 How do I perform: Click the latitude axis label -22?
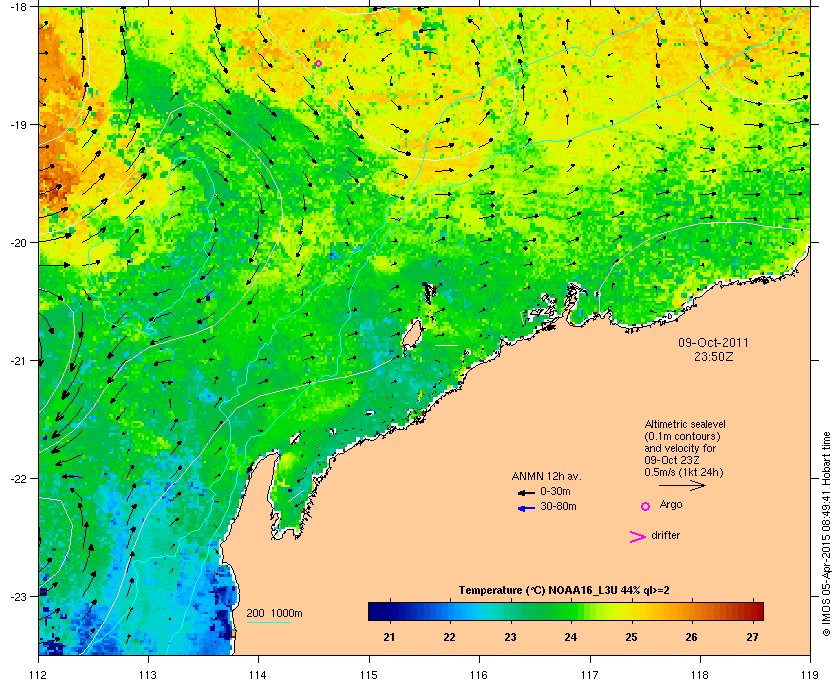tap(18, 479)
